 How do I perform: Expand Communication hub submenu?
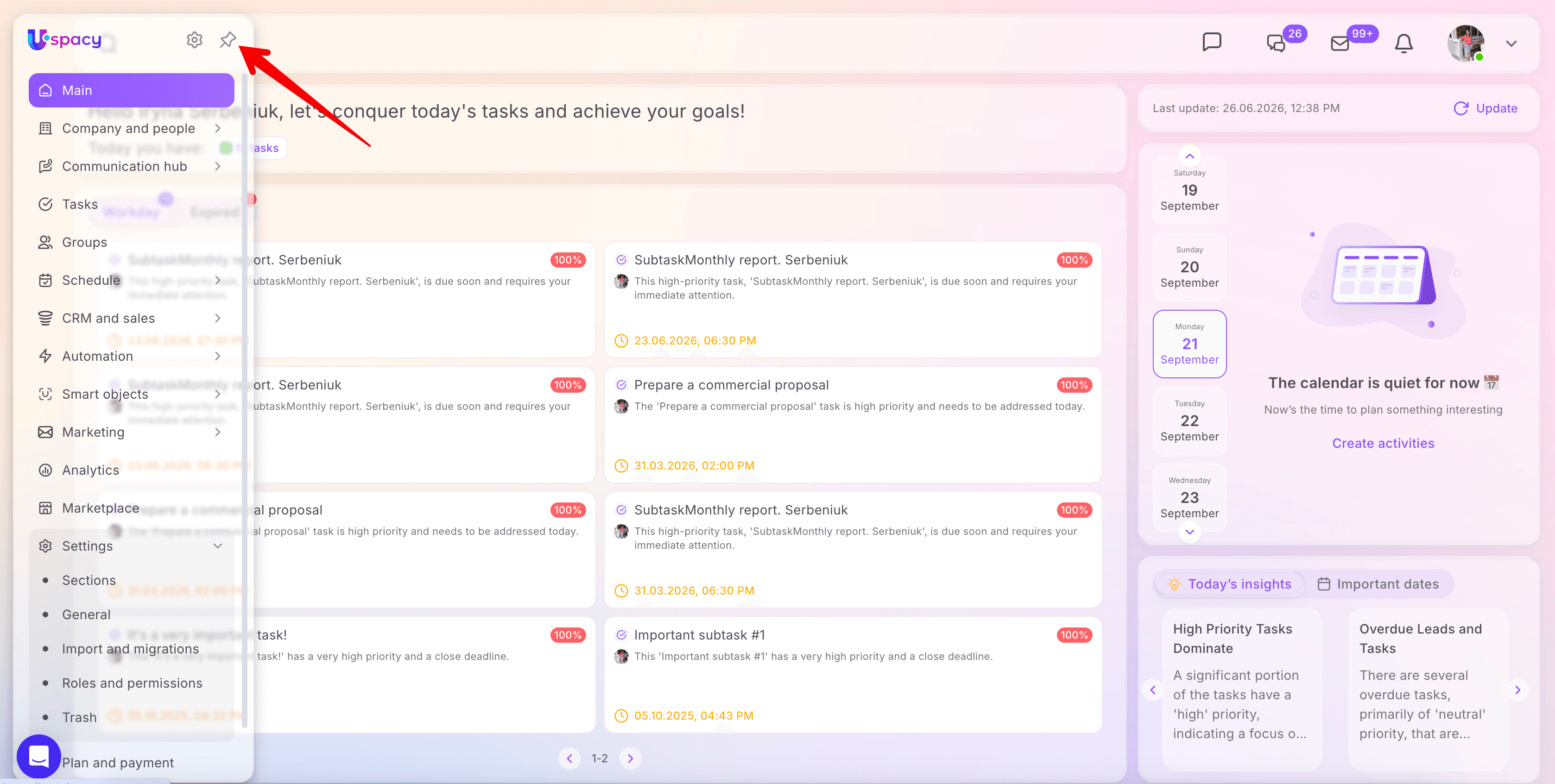pyautogui.click(x=217, y=166)
